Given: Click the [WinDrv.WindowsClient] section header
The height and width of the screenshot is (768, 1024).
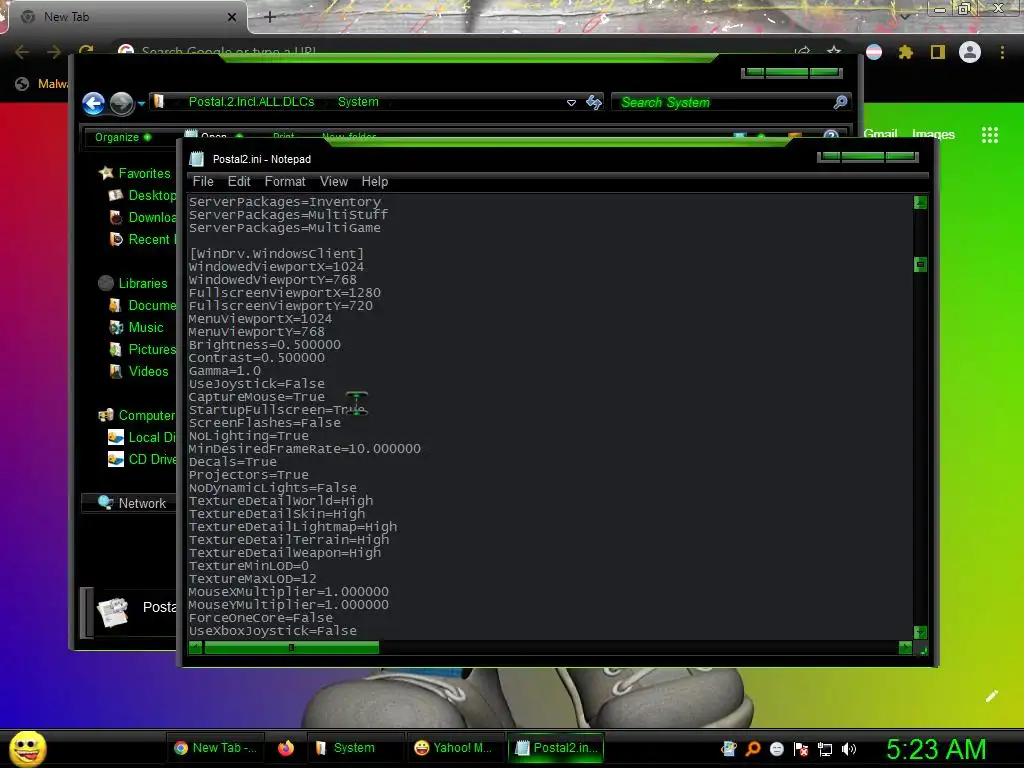Looking at the screenshot, I should (x=276, y=253).
